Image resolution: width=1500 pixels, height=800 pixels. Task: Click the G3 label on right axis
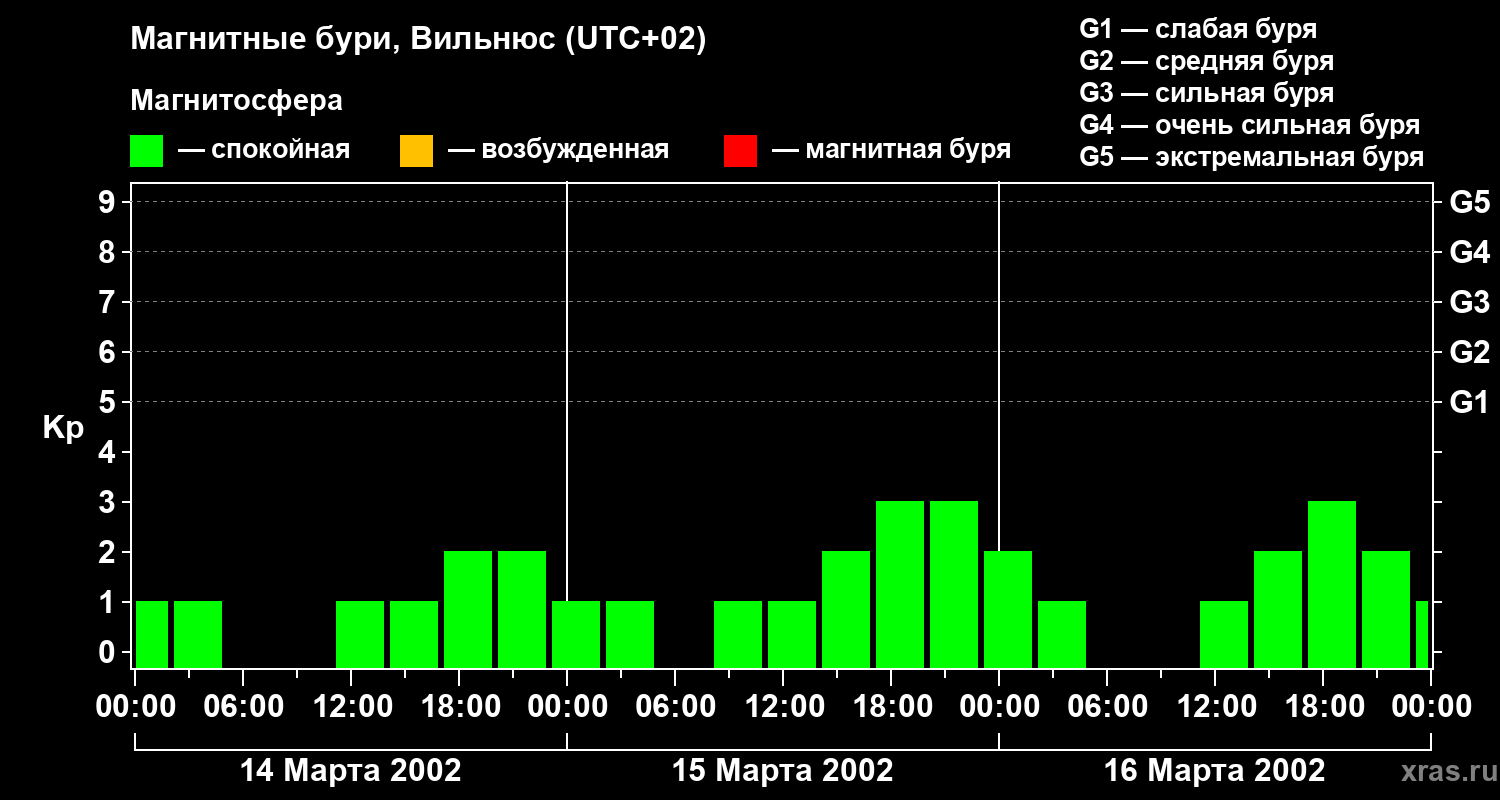pos(1470,302)
